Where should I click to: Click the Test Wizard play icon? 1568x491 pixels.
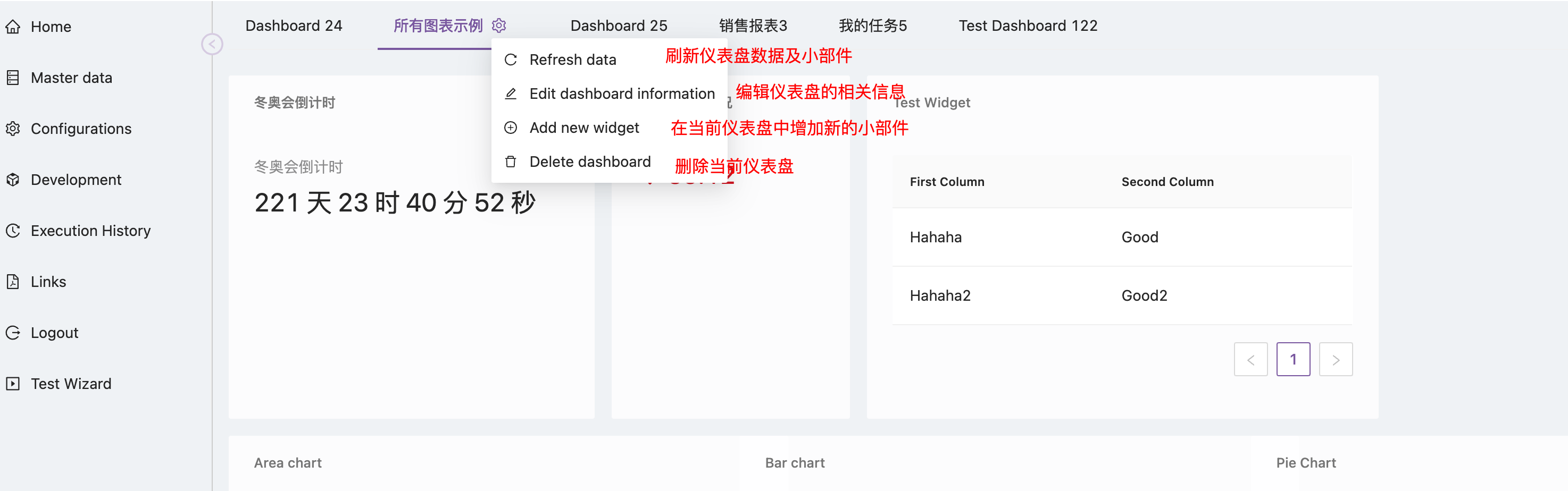point(13,384)
